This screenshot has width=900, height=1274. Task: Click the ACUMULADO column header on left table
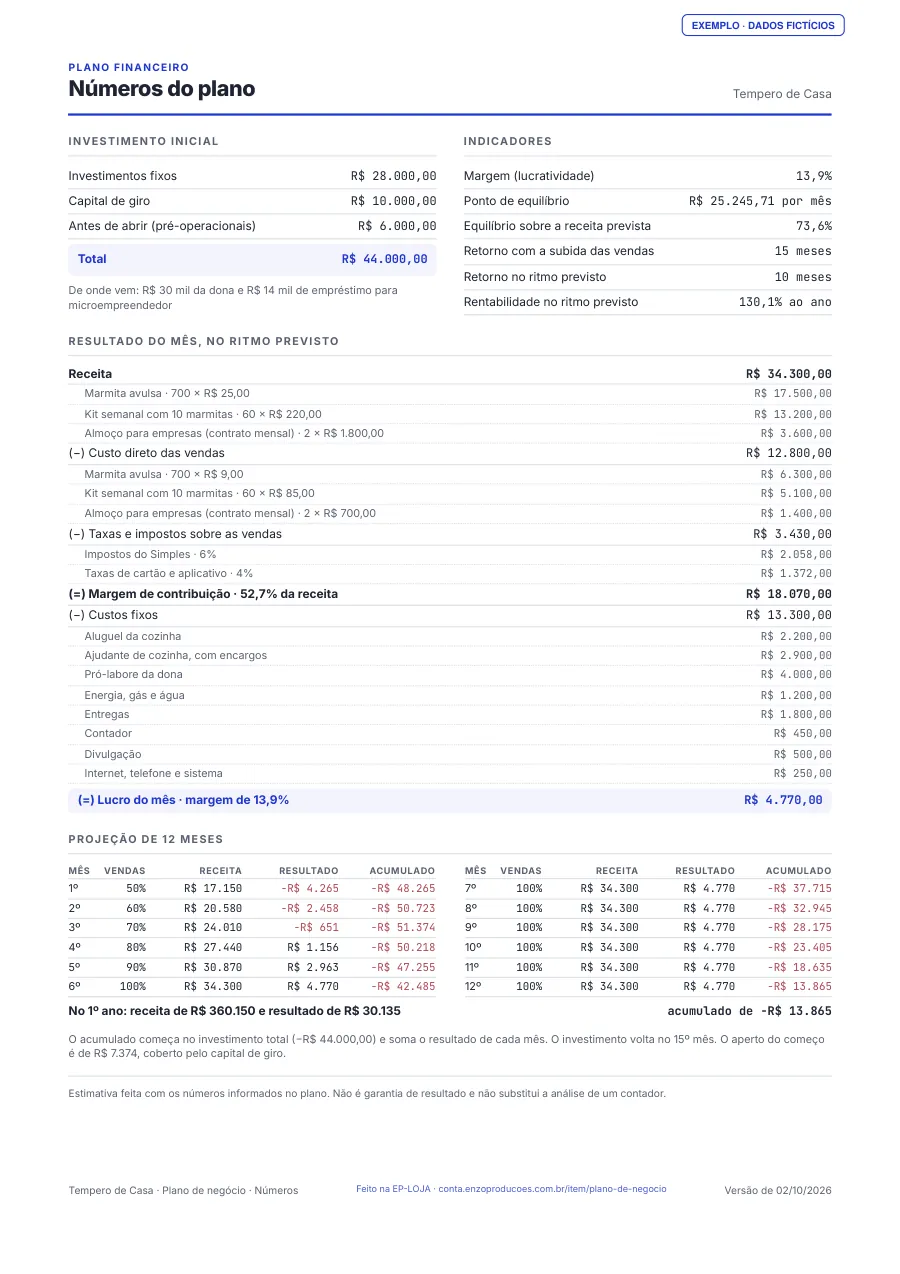point(402,871)
